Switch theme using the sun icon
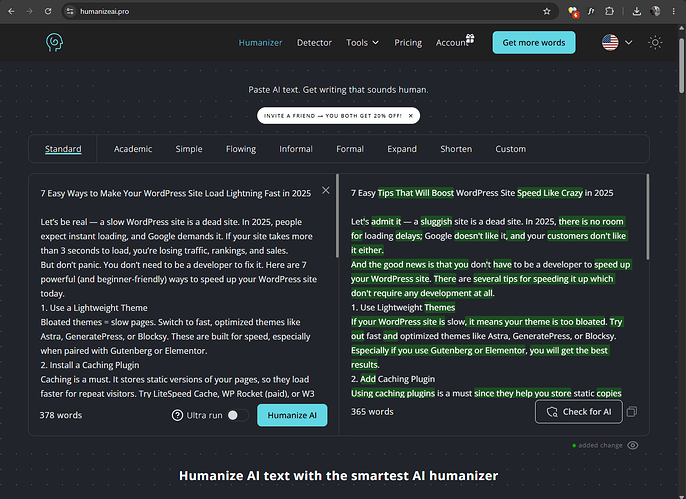Viewport: 686px width, 499px height. click(x=655, y=42)
